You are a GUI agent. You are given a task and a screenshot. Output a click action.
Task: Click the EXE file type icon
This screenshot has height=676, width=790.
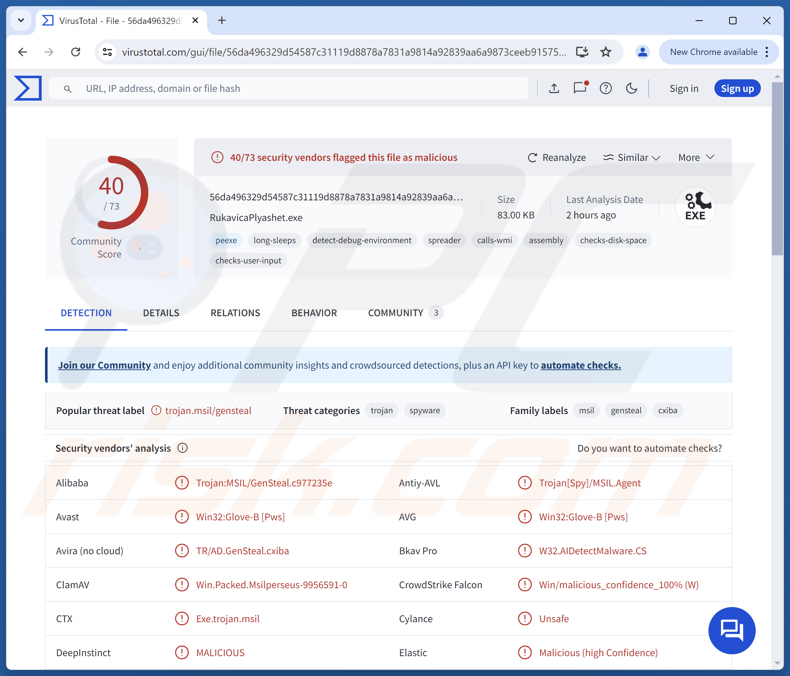[x=695, y=207]
